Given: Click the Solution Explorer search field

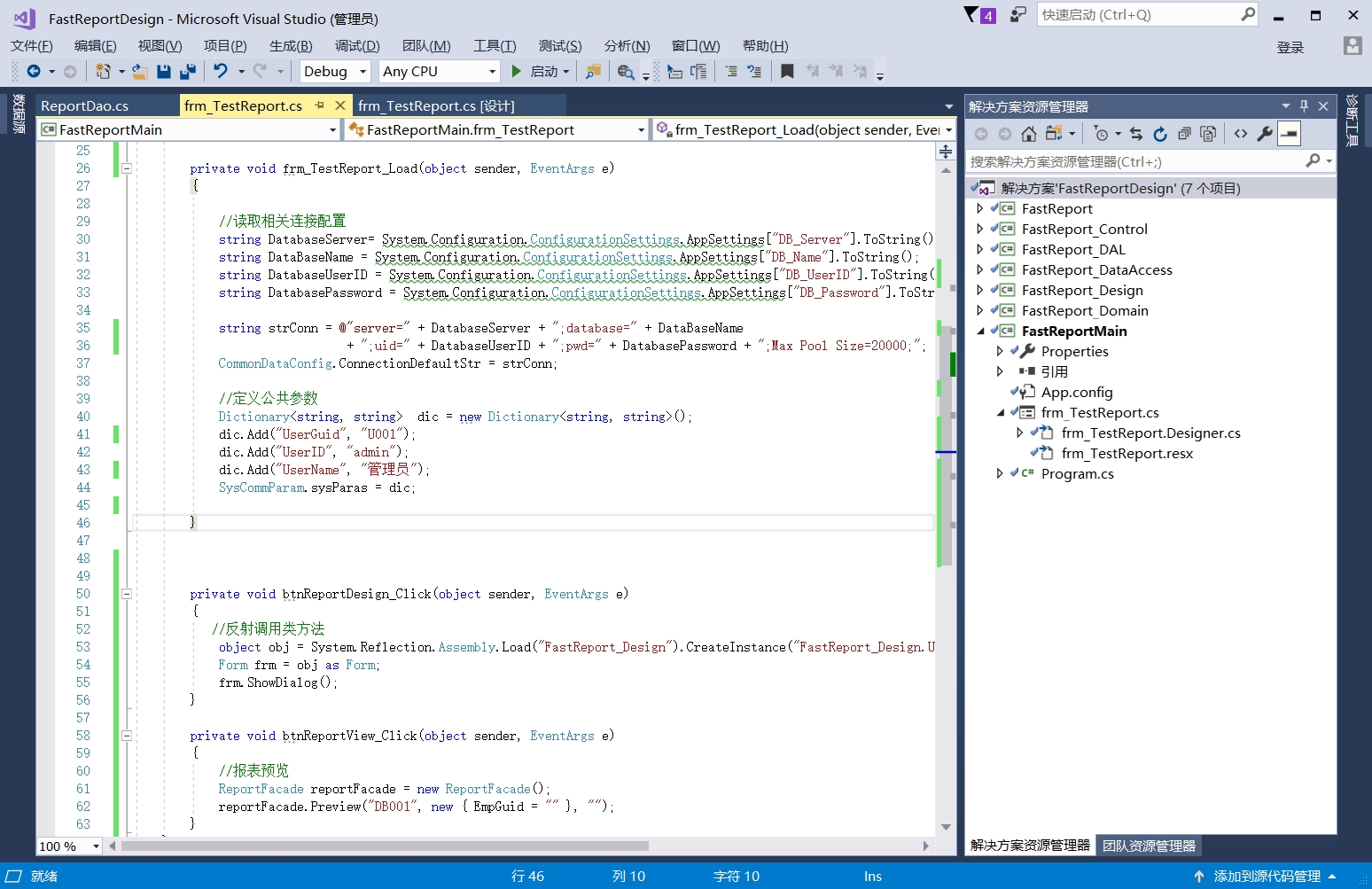Looking at the screenshot, I should tap(1135, 161).
